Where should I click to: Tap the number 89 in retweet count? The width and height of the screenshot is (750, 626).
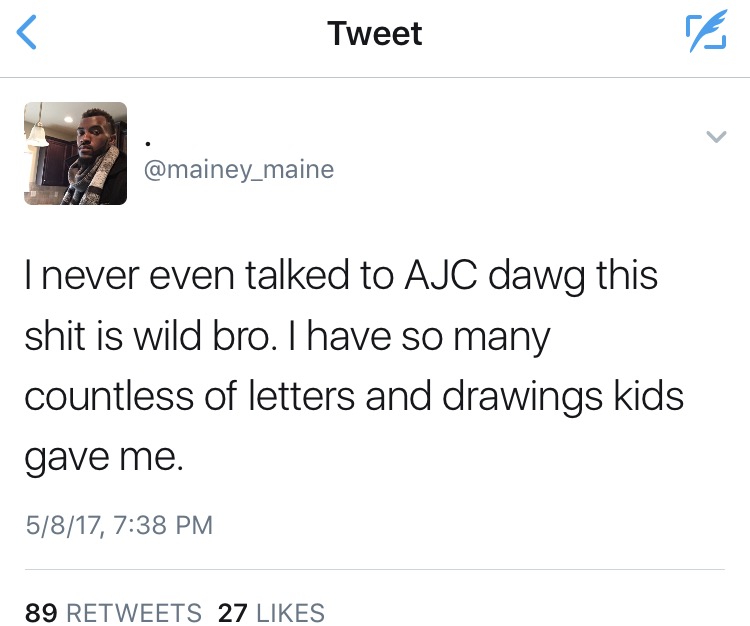pos(41,612)
